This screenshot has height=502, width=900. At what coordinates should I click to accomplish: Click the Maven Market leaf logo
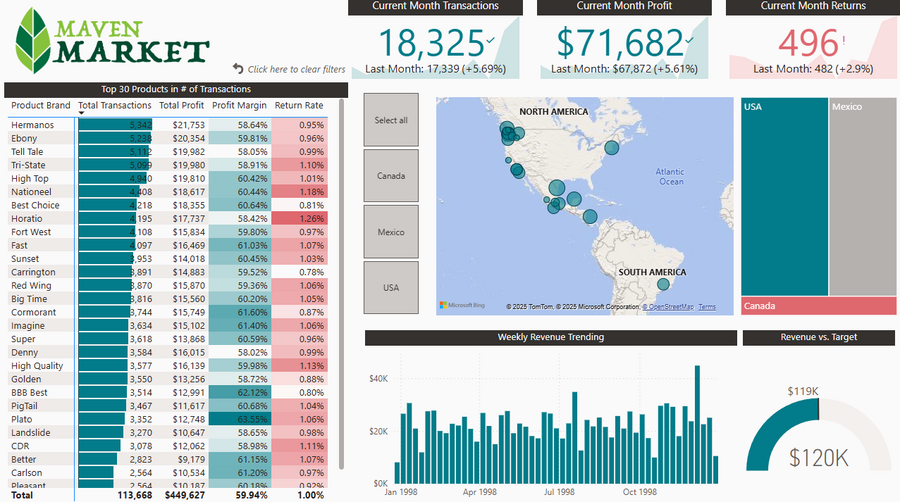coord(36,38)
